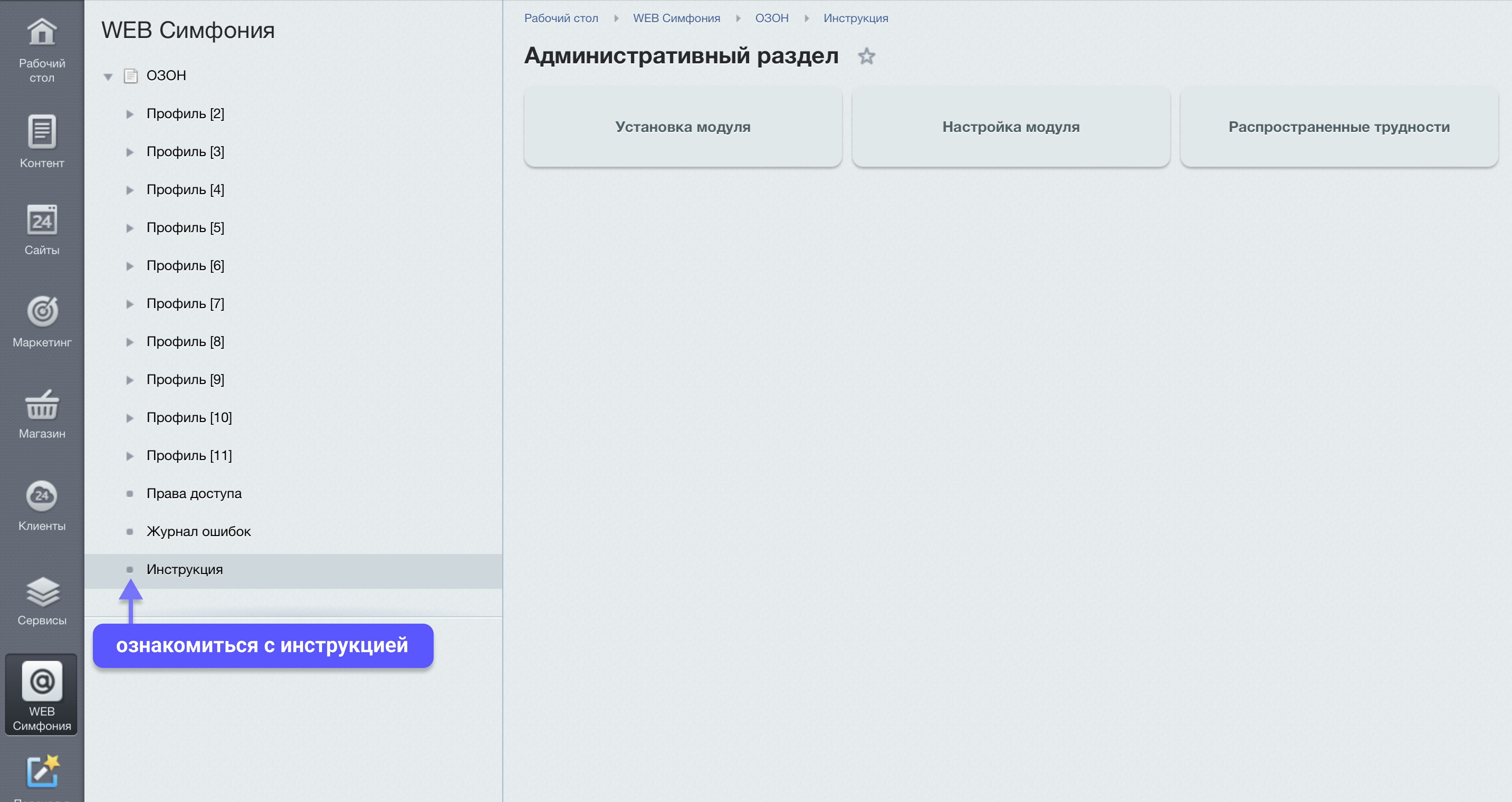
Task: Collapse the ОЗОН tree node
Action: pyautogui.click(x=108, y=76)
